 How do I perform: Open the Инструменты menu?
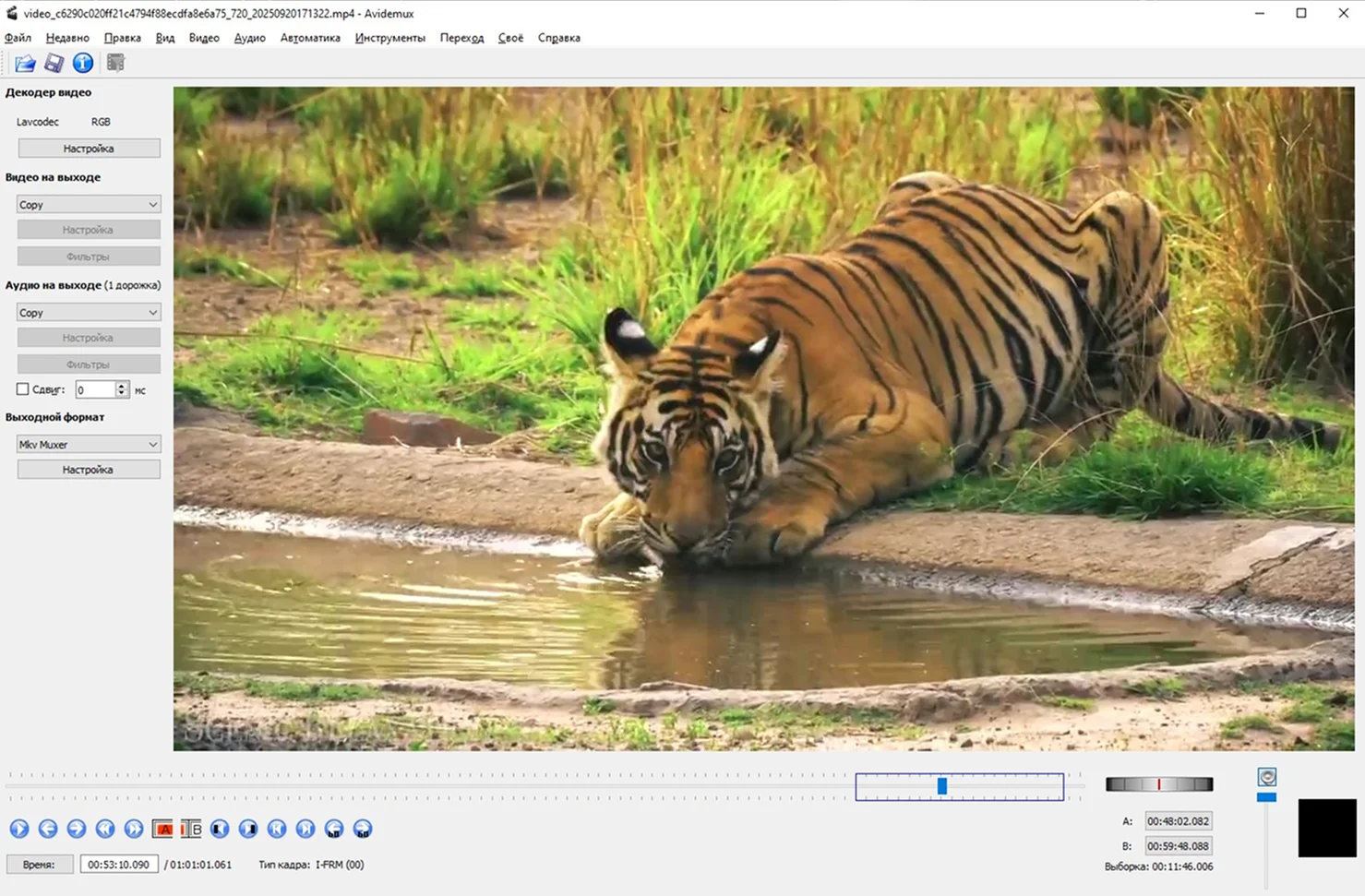pyautogui.click(x=389, y=38)
